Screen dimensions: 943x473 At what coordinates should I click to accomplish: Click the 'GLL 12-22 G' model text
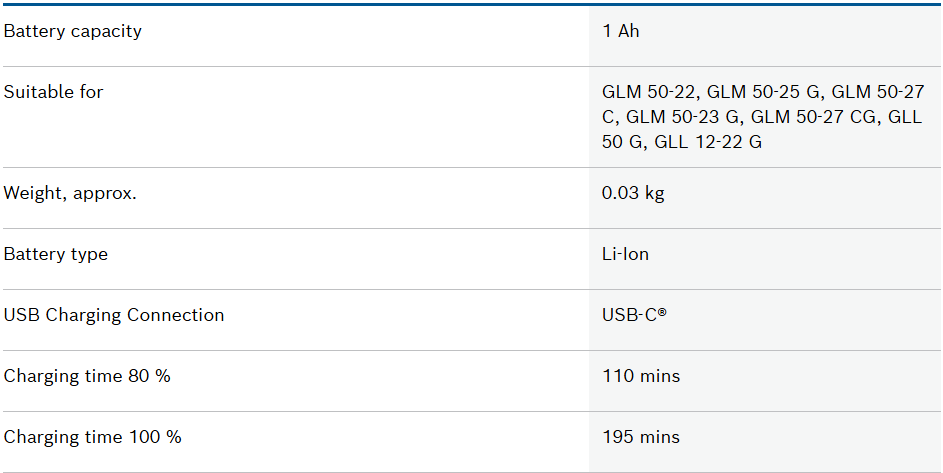pos(708,142)
